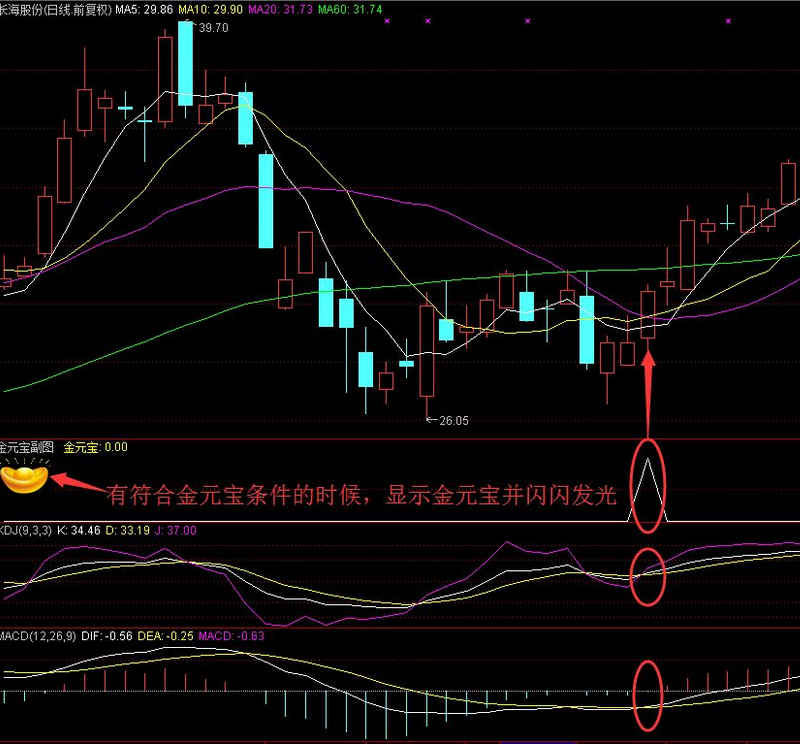The width and height of the screenshot is (800, 744).
Task: Select the 长海股份(日线,前复权) chart title
Action: [x=55, y=9]
